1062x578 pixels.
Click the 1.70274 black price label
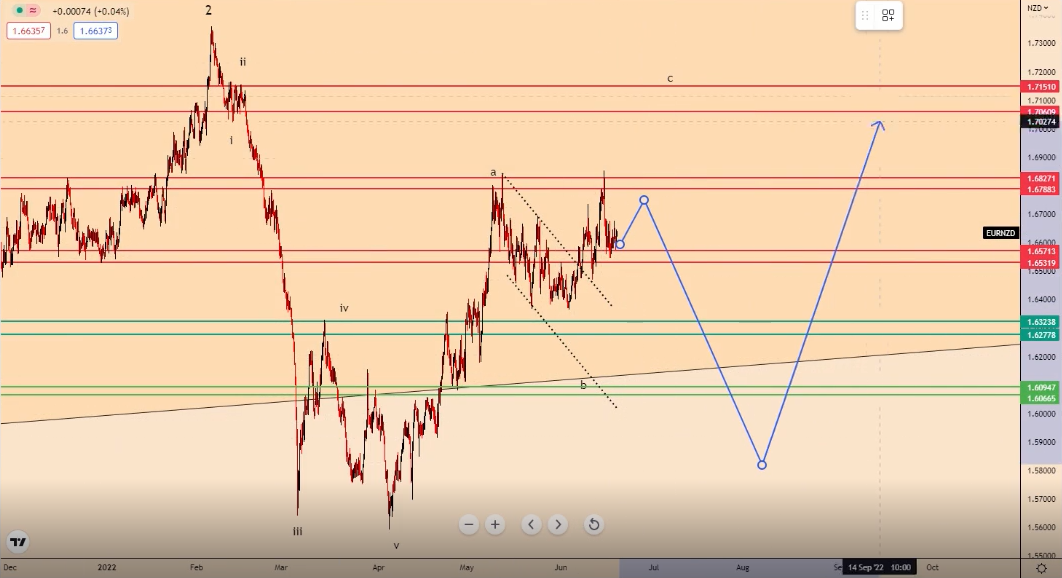pos(1041,122)
